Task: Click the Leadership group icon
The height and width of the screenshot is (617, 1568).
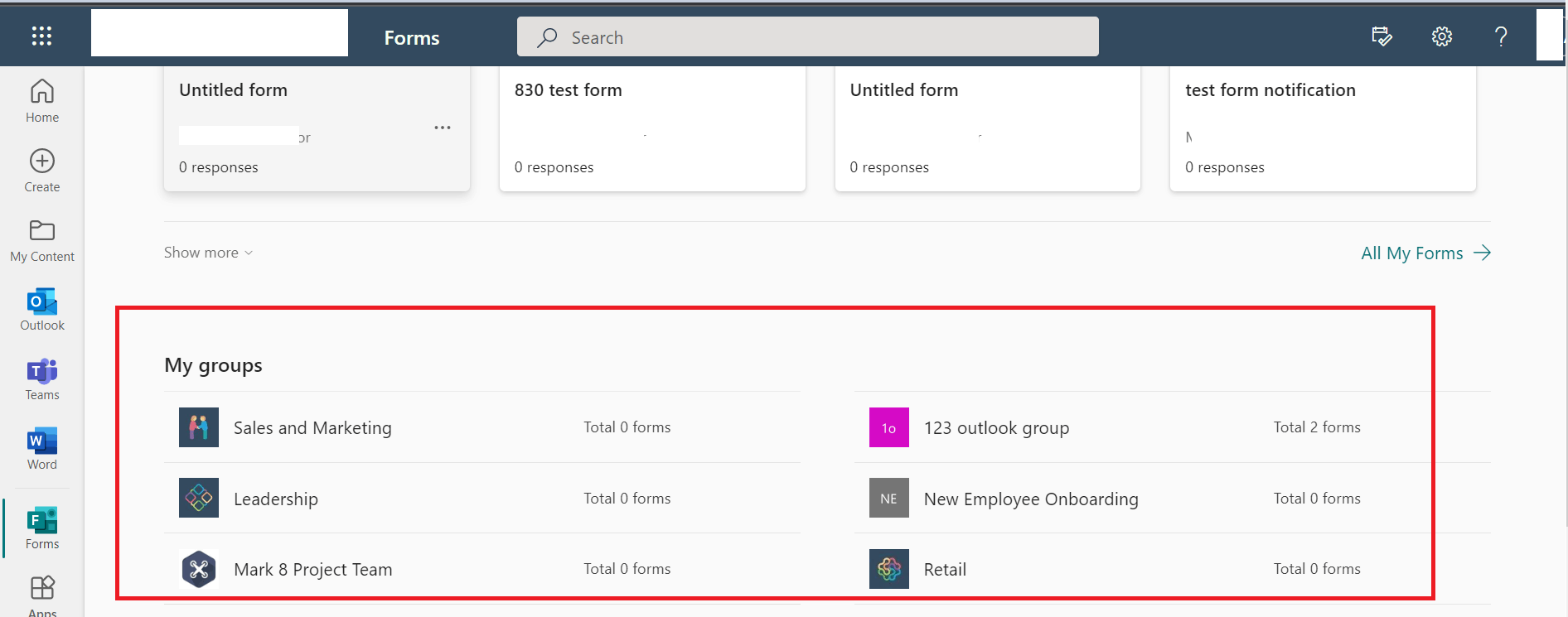Action: tap(199, 498)
